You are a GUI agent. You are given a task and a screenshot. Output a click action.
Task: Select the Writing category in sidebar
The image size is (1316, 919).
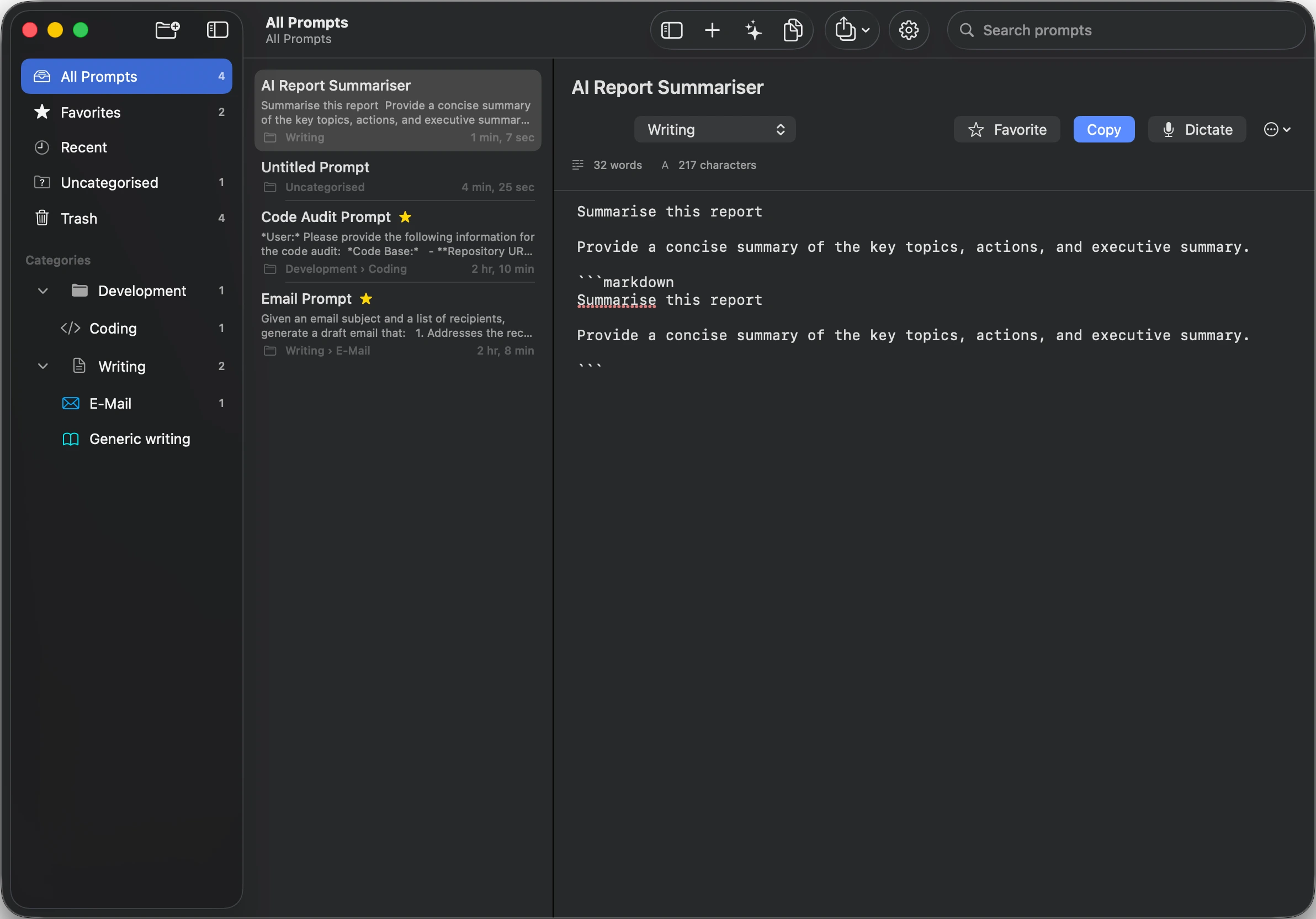point(126,366)
